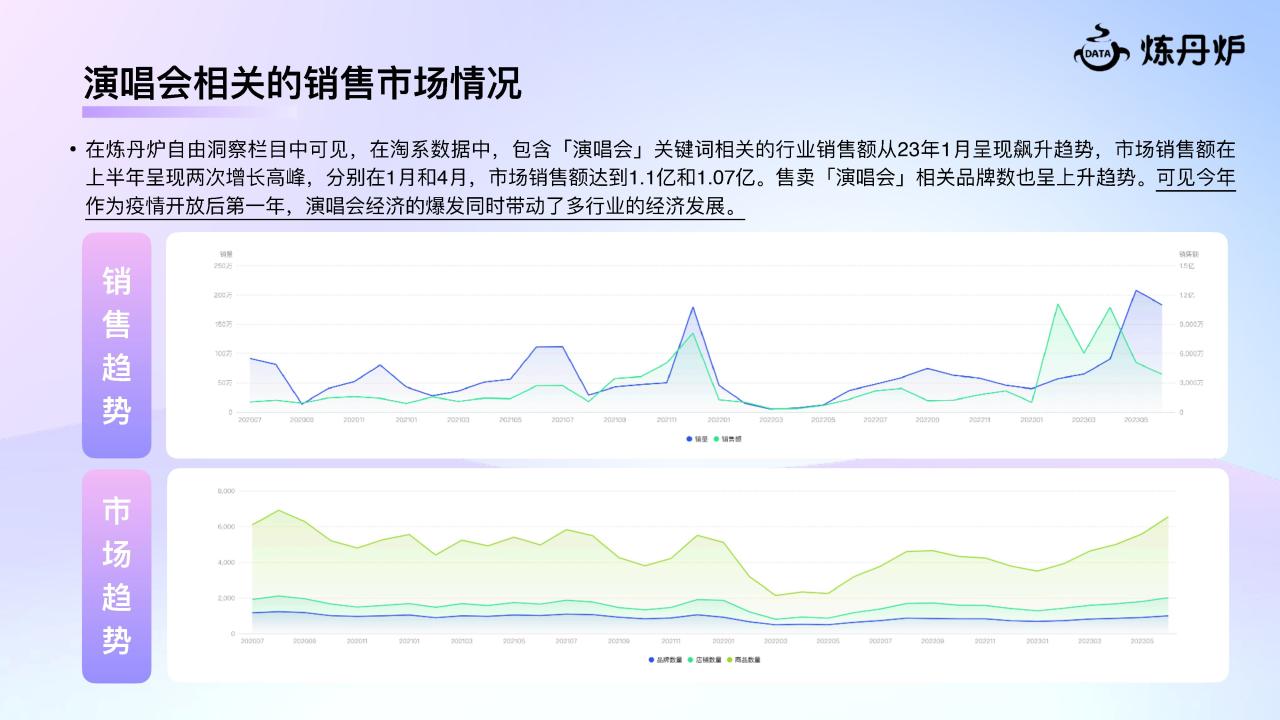Click the 2,000 axis label
Image resolution: width=1280 pixels, height=720 pixels.
coord(228,598)
